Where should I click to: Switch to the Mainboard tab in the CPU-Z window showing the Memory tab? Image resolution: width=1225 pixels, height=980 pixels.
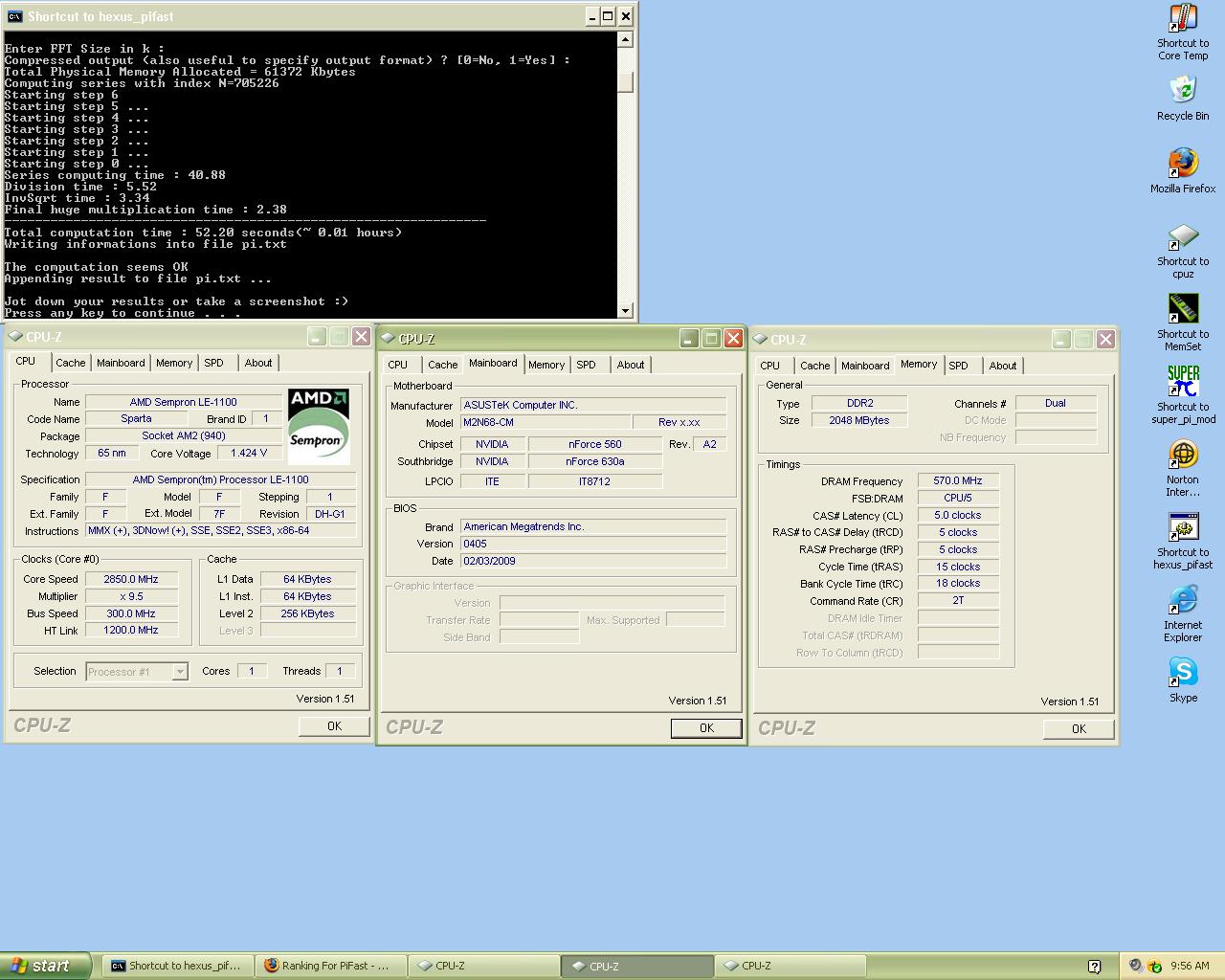[x=865, y=366]
